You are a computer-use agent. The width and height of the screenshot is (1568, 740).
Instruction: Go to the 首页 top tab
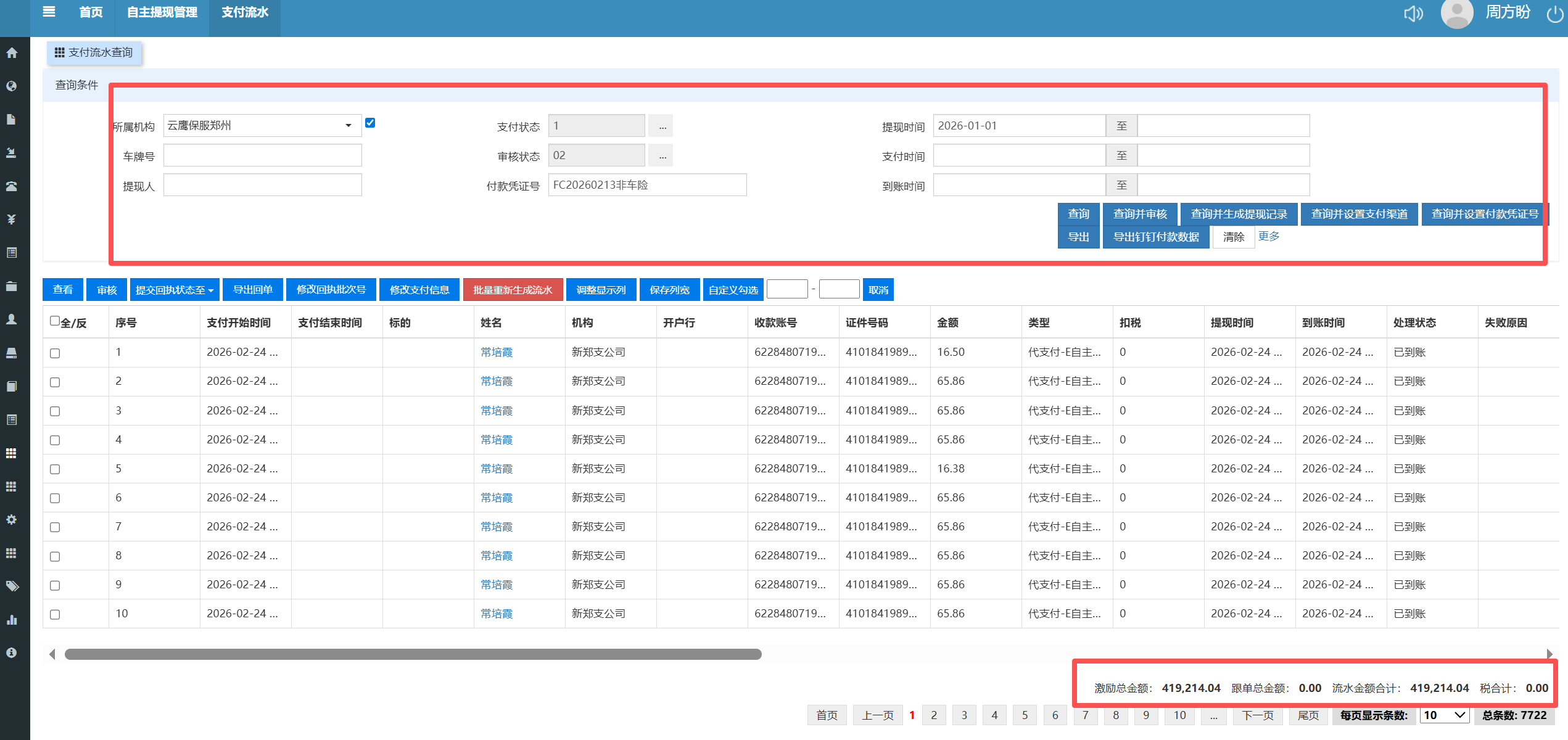point(91,12)
